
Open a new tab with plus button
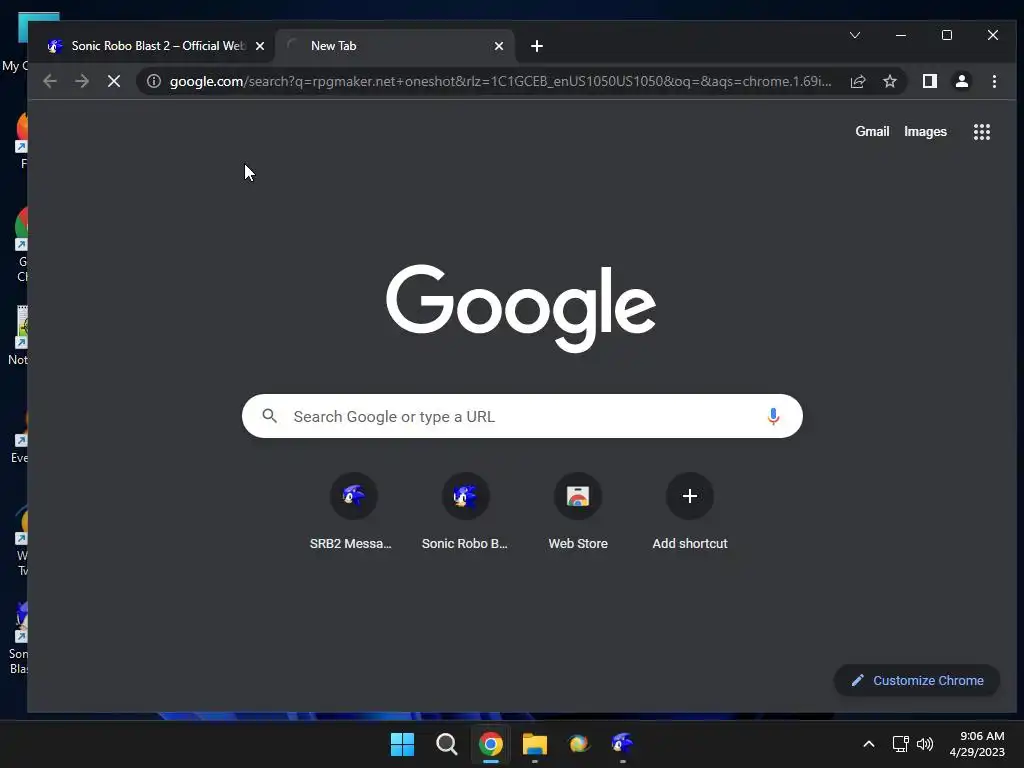[x=537, y=46]
